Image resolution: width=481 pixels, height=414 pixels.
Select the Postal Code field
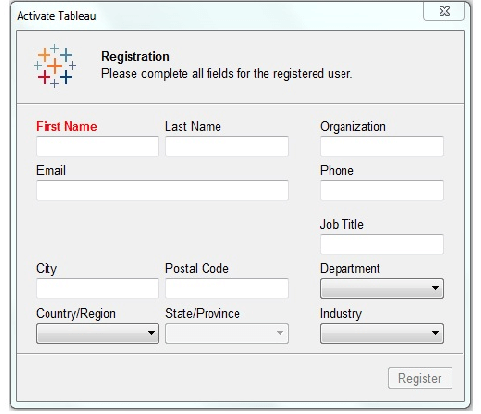[x=227, y=288]
